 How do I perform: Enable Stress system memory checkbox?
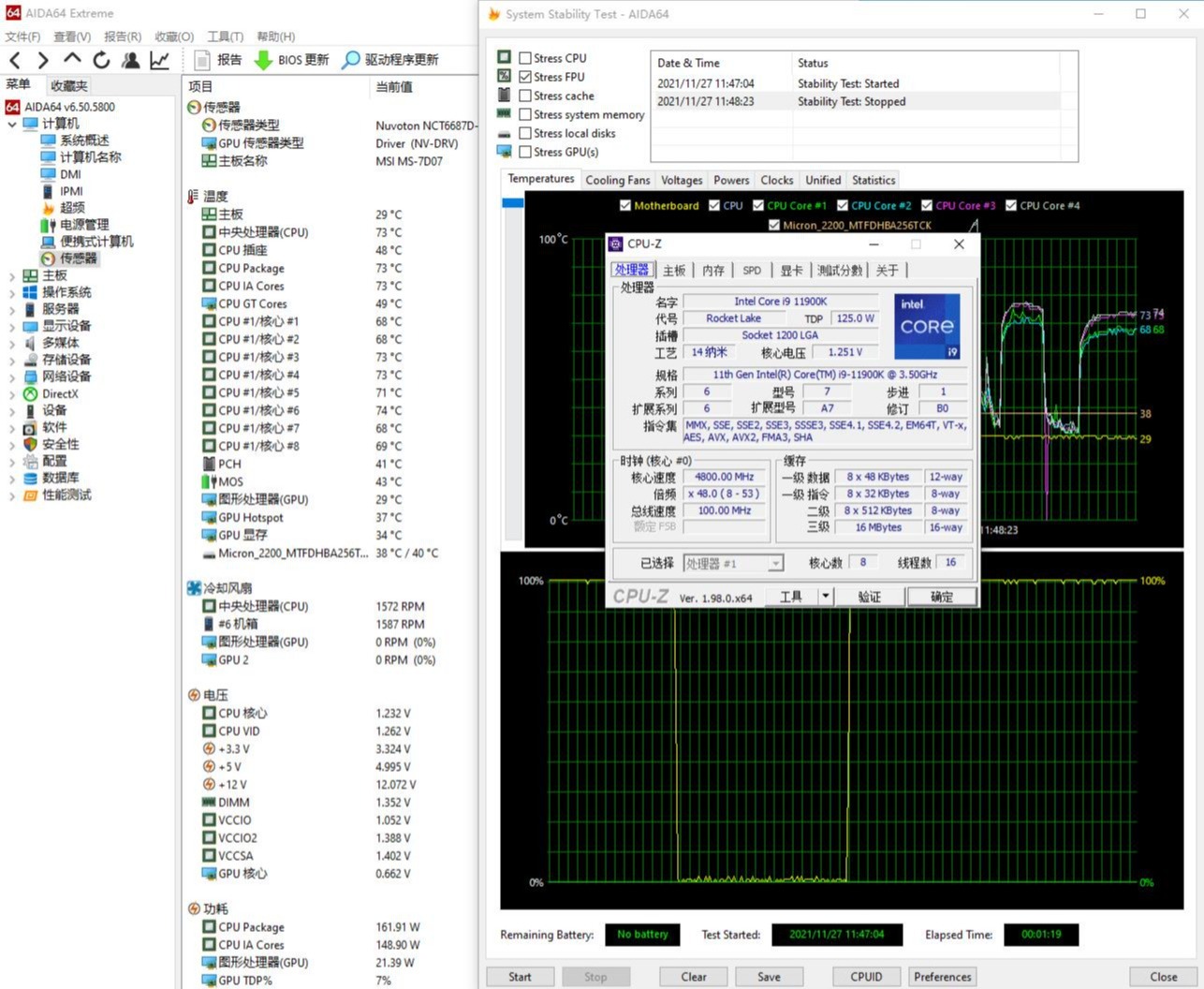[x=525, y=114]
